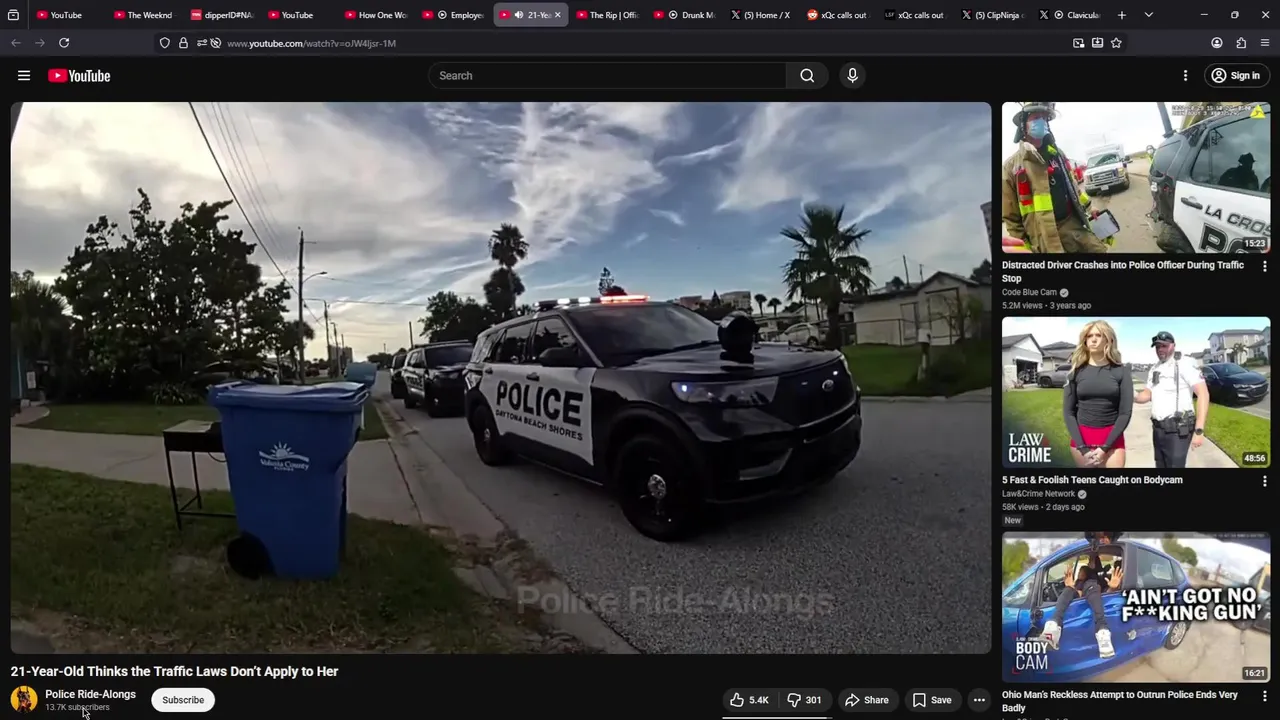List all tabs with the chevron
The image size is (1280, 720).
click(x=1148, y=15)
